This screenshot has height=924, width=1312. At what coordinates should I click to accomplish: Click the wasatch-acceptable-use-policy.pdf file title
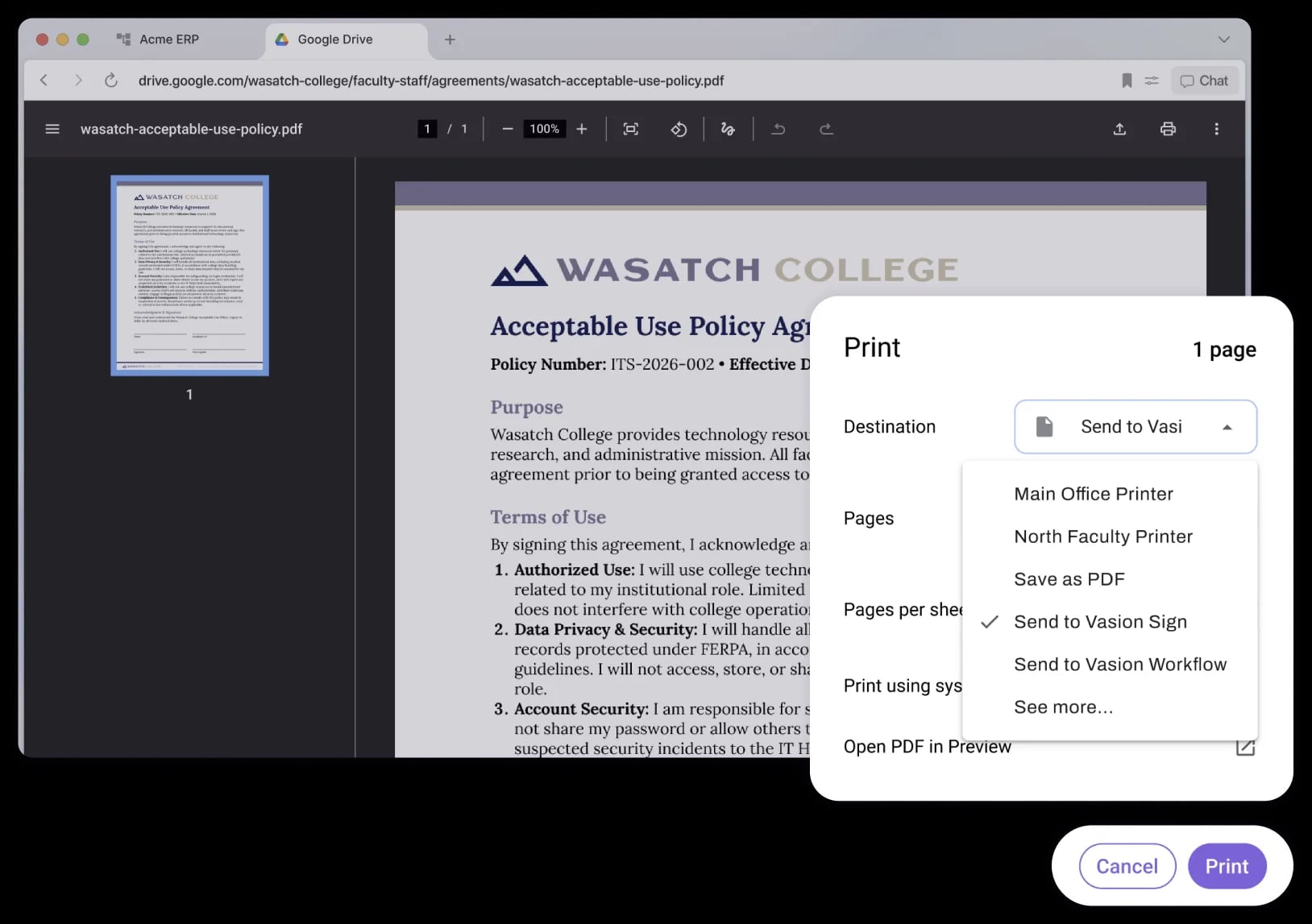pyautogui.click(x=191, y=129)
